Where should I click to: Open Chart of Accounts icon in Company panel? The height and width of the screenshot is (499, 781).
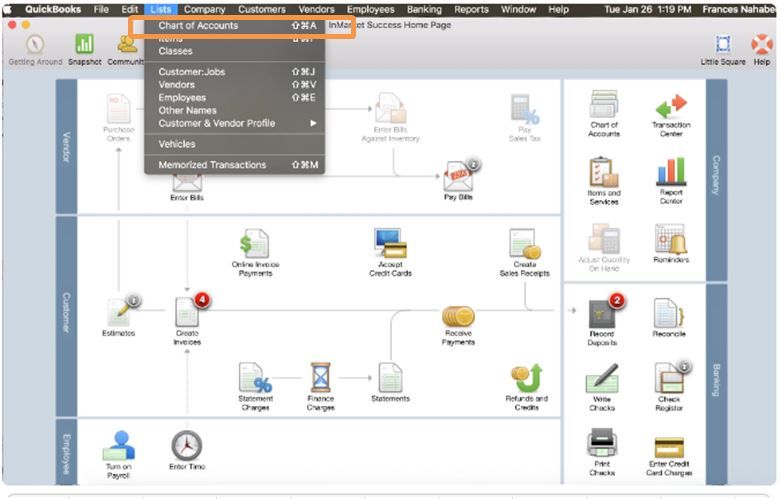click(604, 104)
